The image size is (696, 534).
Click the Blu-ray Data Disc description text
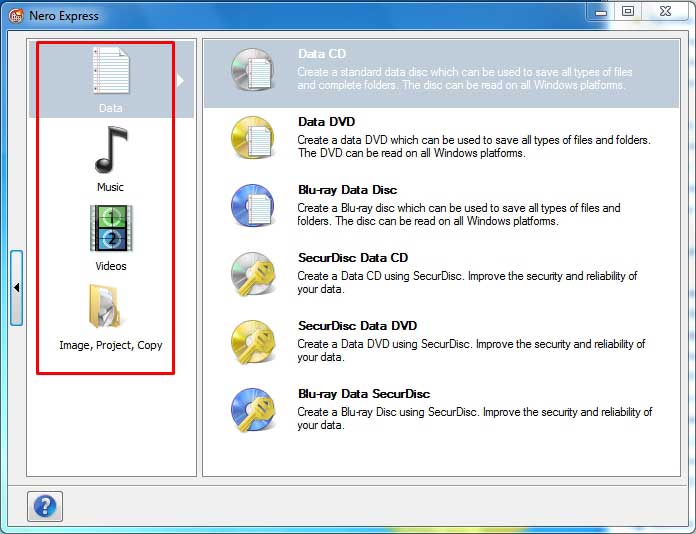pos(459,214)
